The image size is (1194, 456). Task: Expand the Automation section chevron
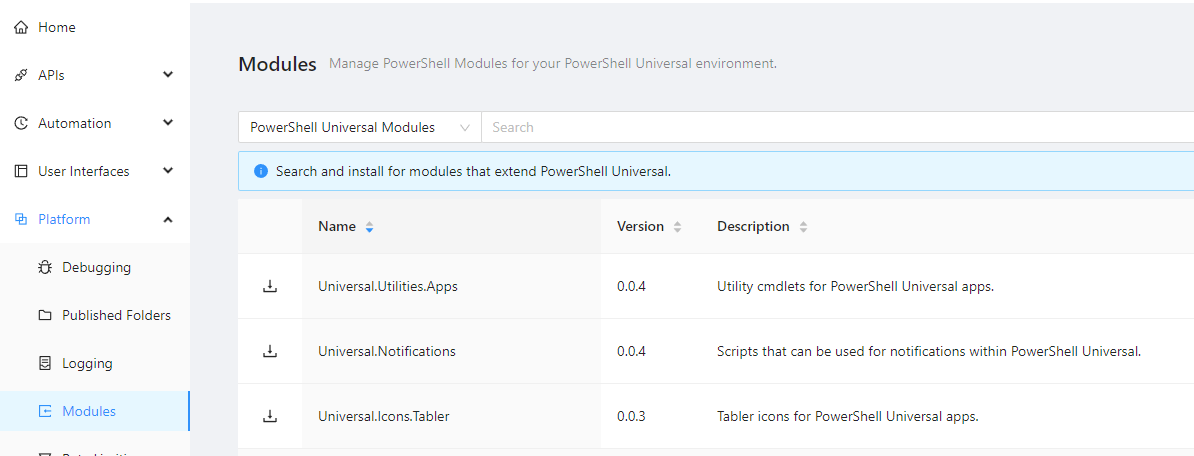[168, 123]
